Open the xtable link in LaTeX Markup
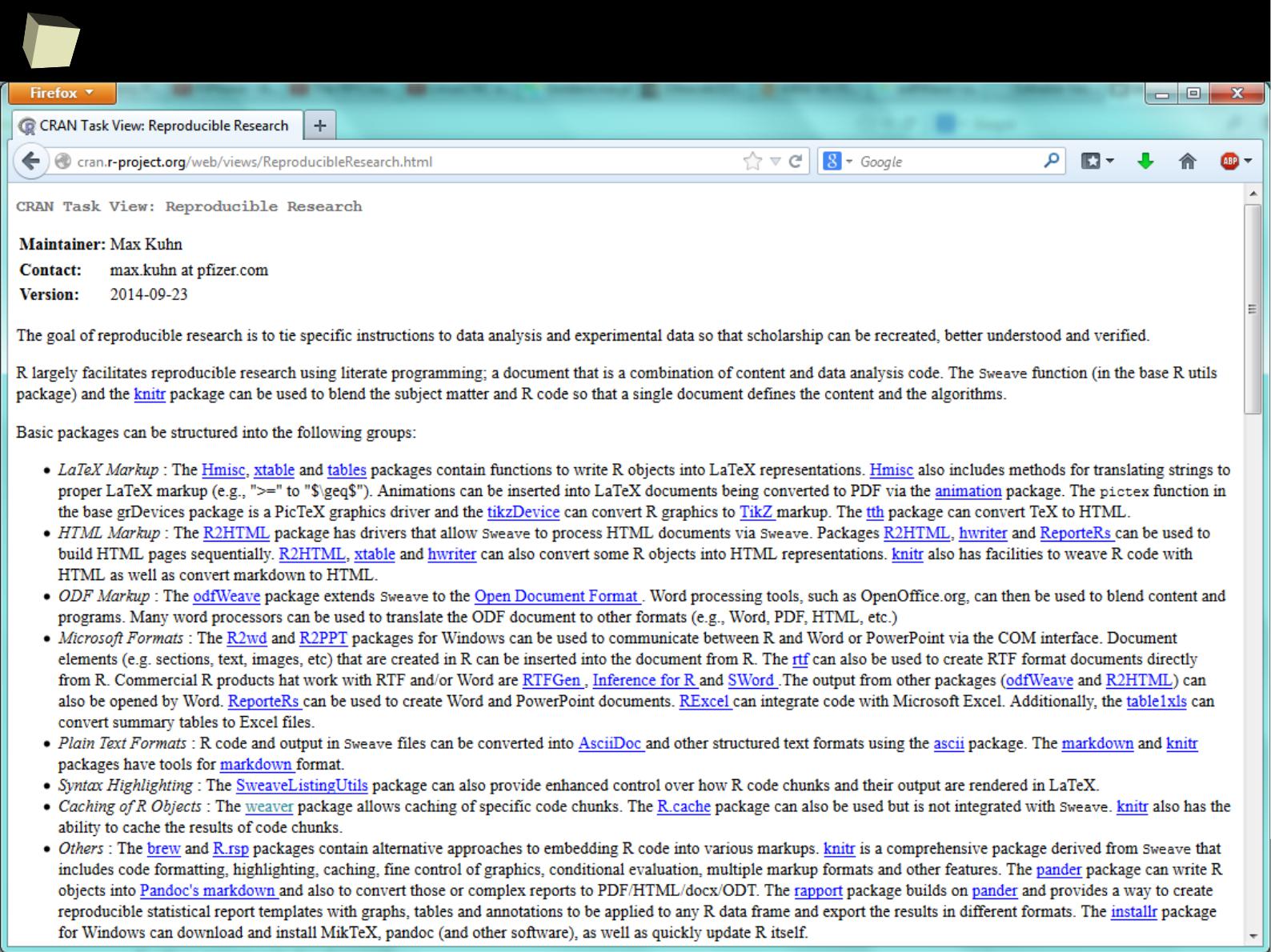Screen dimensions: 1271x952 [x=274, y=470]
